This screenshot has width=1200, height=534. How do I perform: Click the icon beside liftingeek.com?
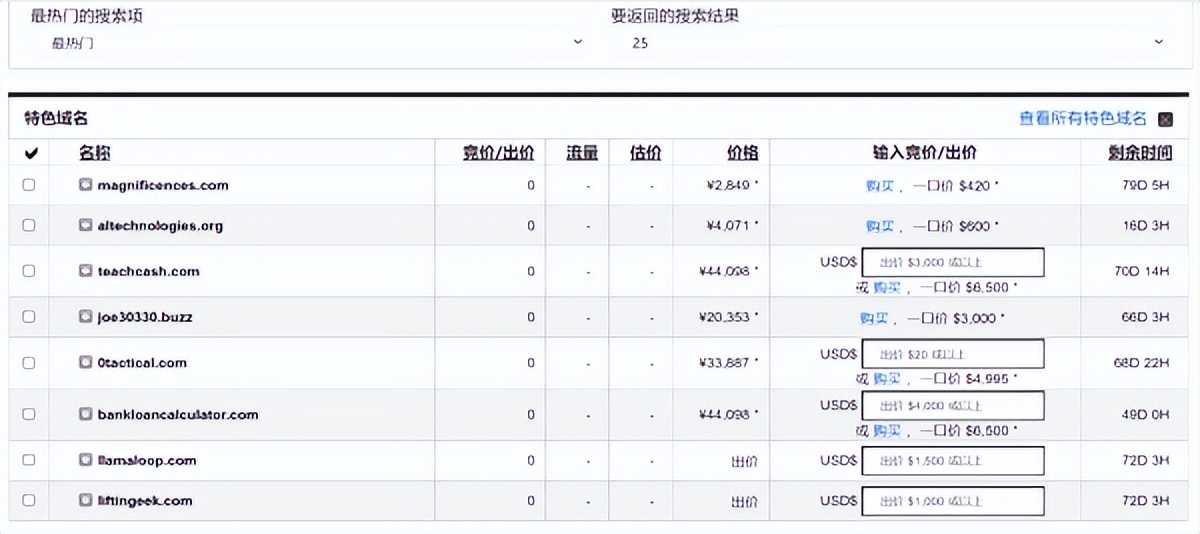tap(86, 500)
